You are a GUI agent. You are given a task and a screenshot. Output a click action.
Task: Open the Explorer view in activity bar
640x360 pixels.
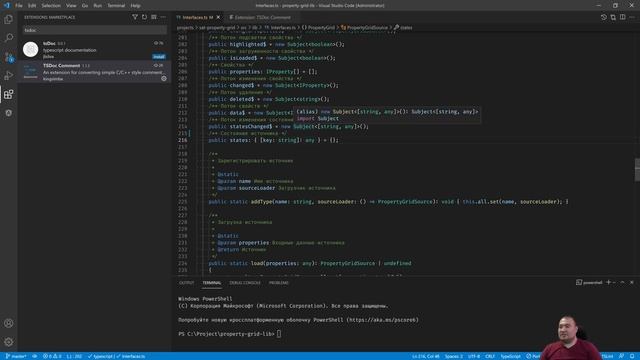pyautogui.click(x=9, y=19)
